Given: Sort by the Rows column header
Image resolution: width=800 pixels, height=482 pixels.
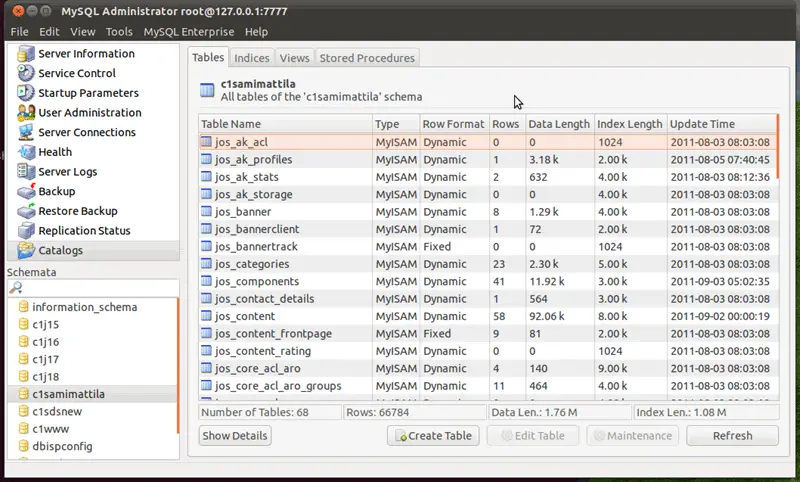Looking at the screenshot, I should (507, 124).
